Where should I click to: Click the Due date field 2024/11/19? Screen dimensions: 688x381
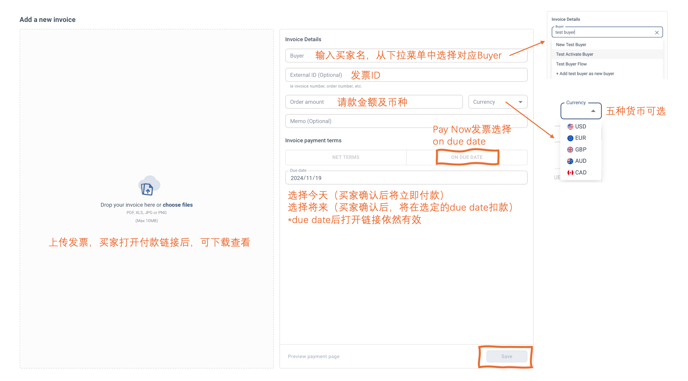406,177
